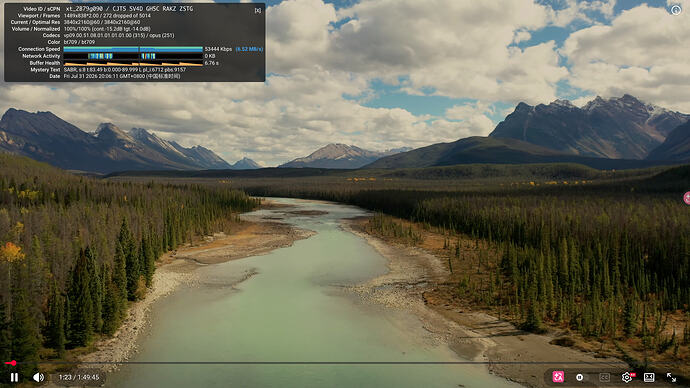
Task: Pause the video playback
Action: click(14, 377)
